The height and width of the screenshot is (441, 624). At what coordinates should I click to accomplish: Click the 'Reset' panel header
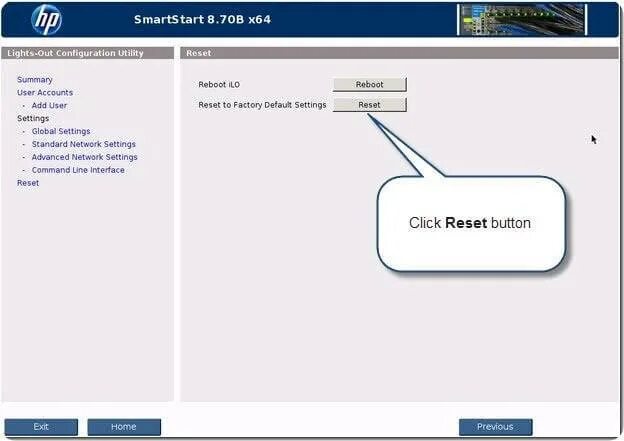pyautogui.click(x=399, y=53)
